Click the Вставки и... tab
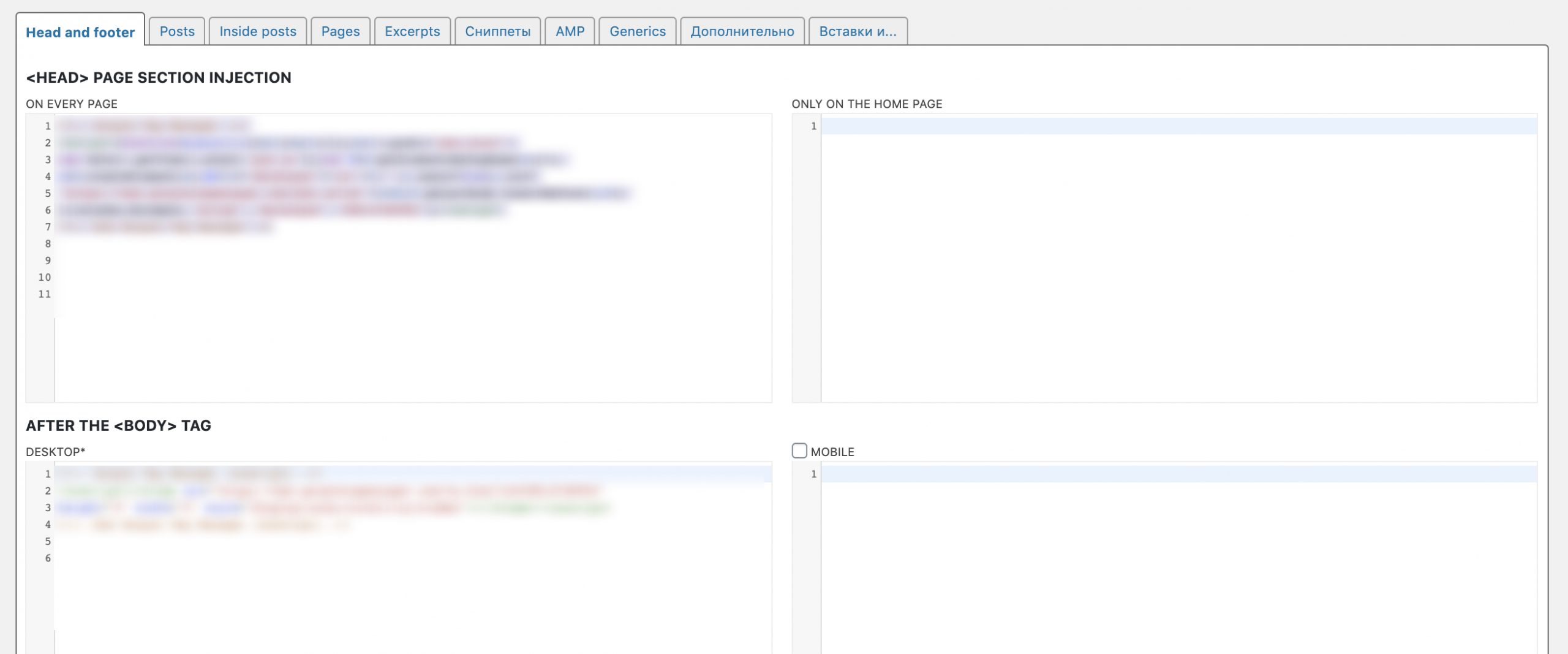Screen dimensions: 1568x654 [858, 31]
